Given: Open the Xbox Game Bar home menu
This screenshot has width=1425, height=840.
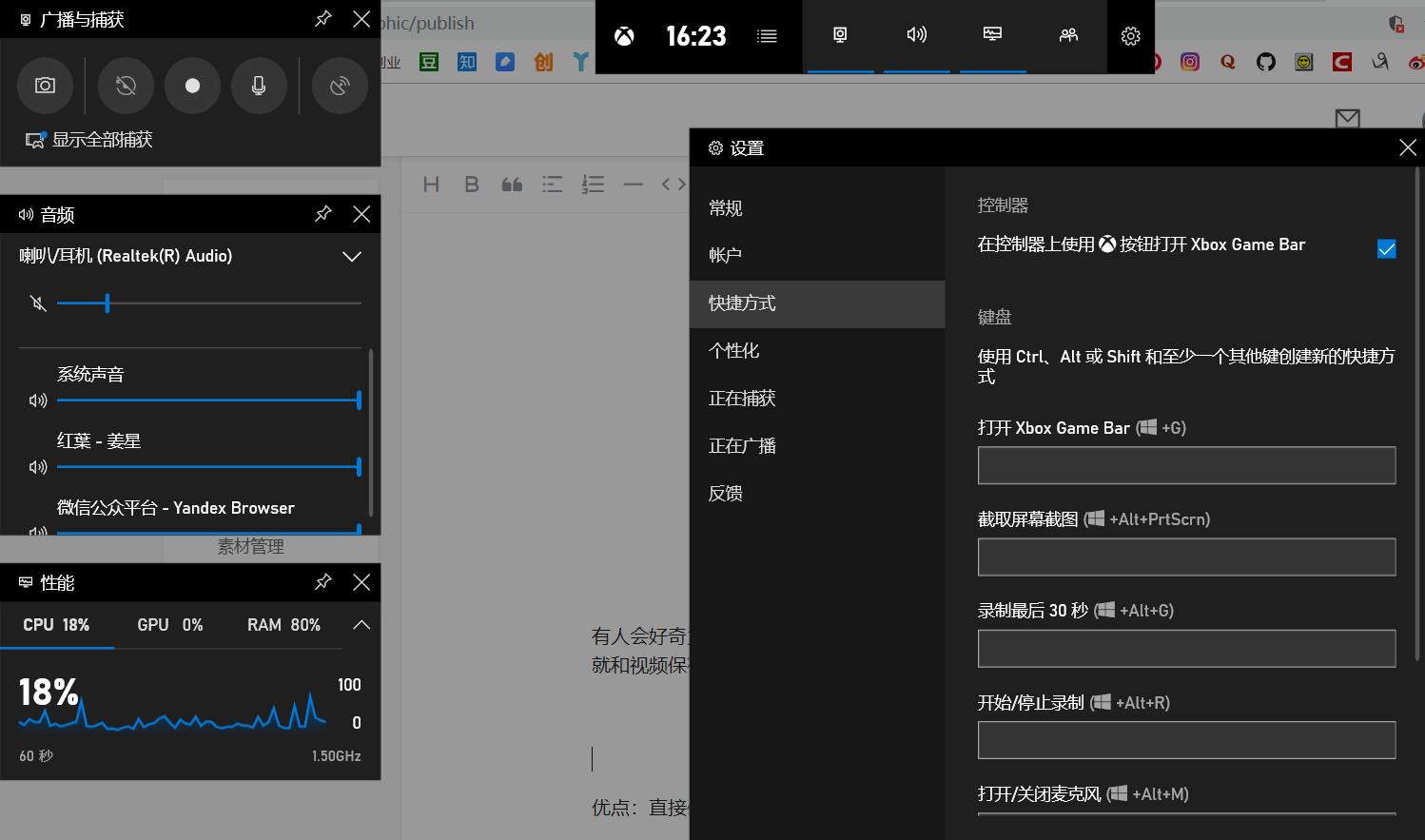Looking at the screenshot, I should pos(624,36).
